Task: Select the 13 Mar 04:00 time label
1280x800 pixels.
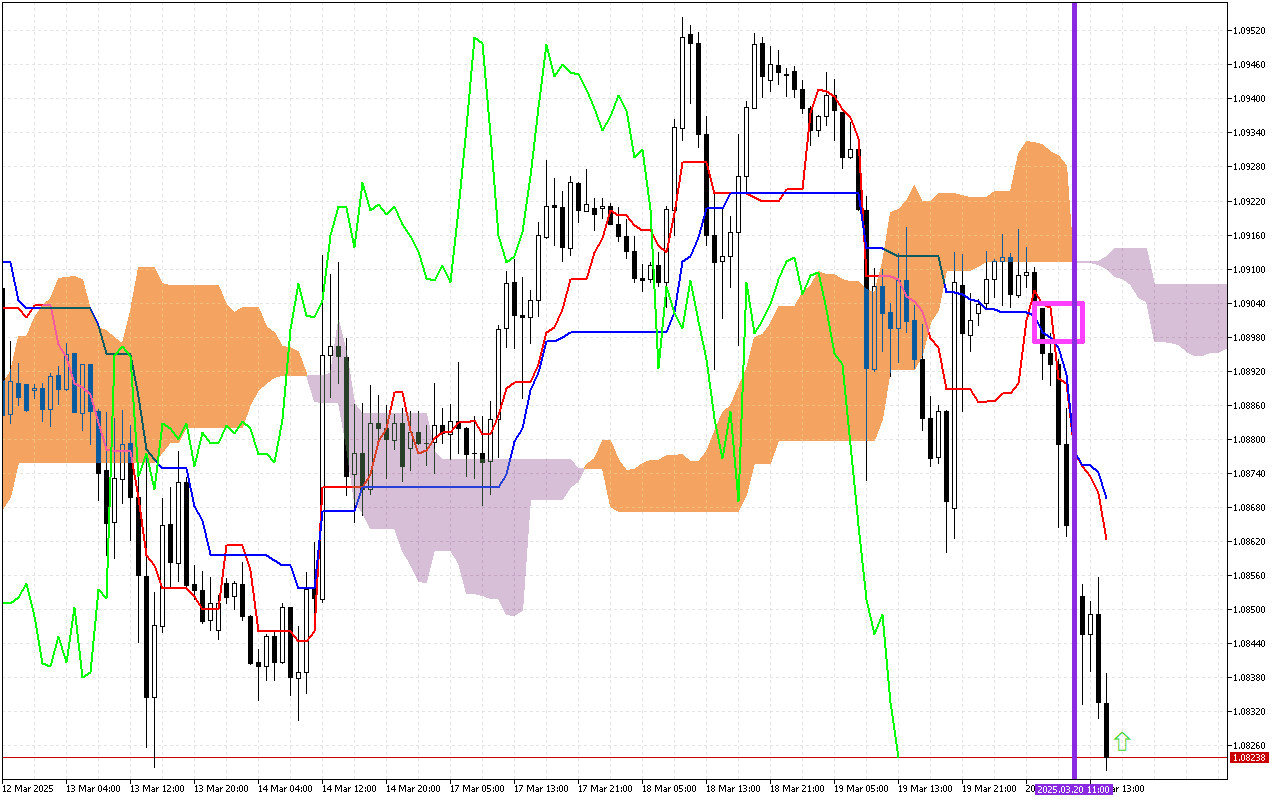Action: 92,789
